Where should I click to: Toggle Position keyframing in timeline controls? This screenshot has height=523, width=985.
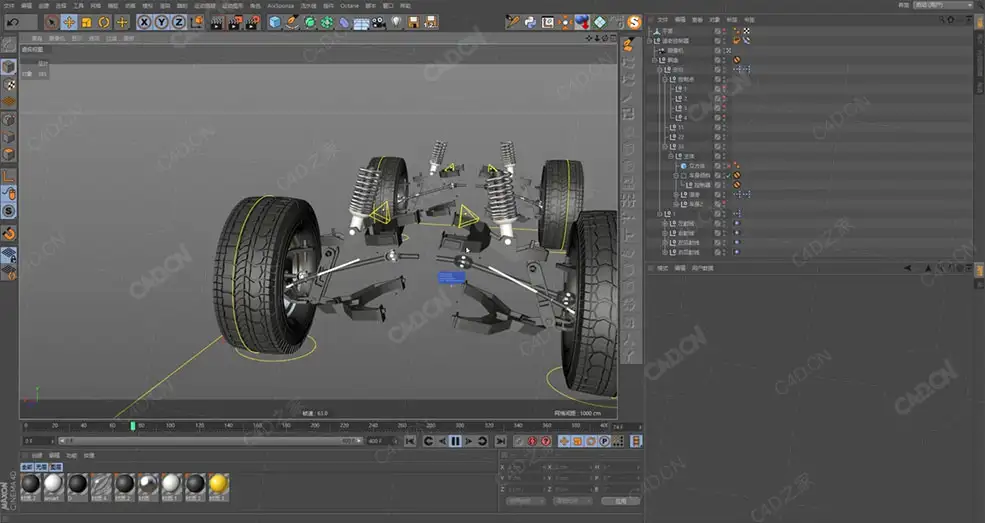(x=564, y=441)
